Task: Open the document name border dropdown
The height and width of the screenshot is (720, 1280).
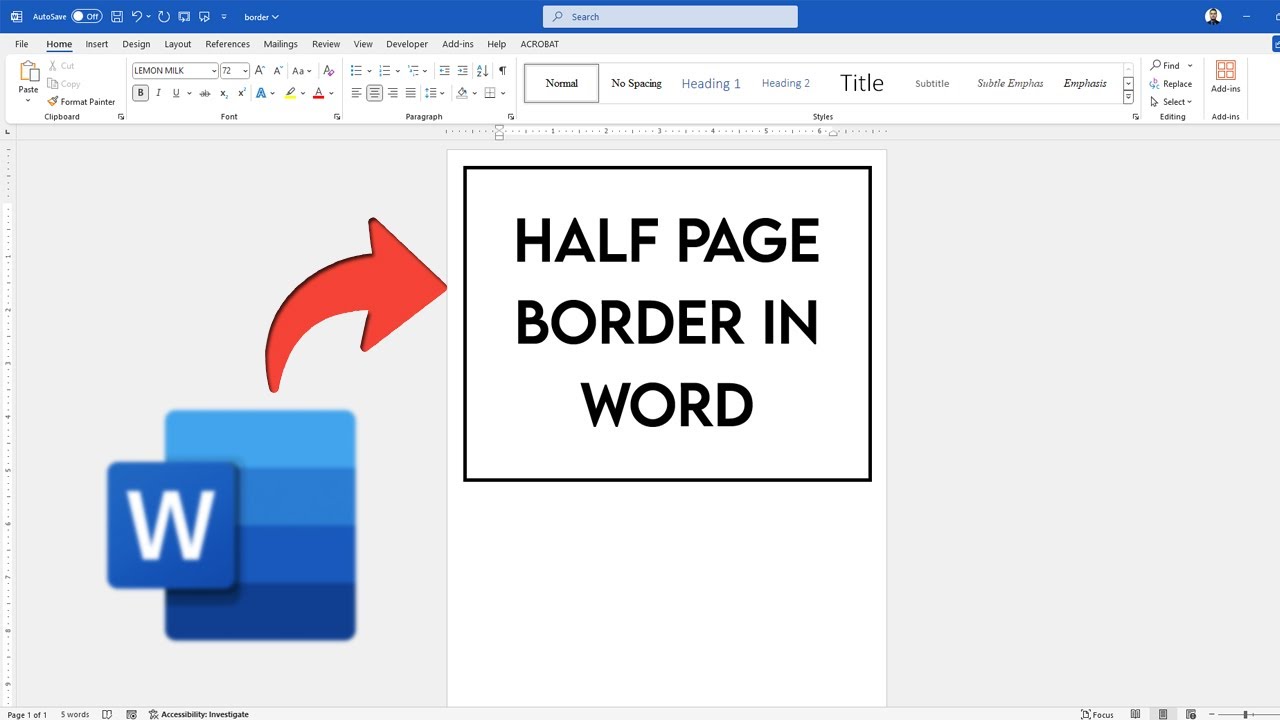Action: (x=262, y=17)
